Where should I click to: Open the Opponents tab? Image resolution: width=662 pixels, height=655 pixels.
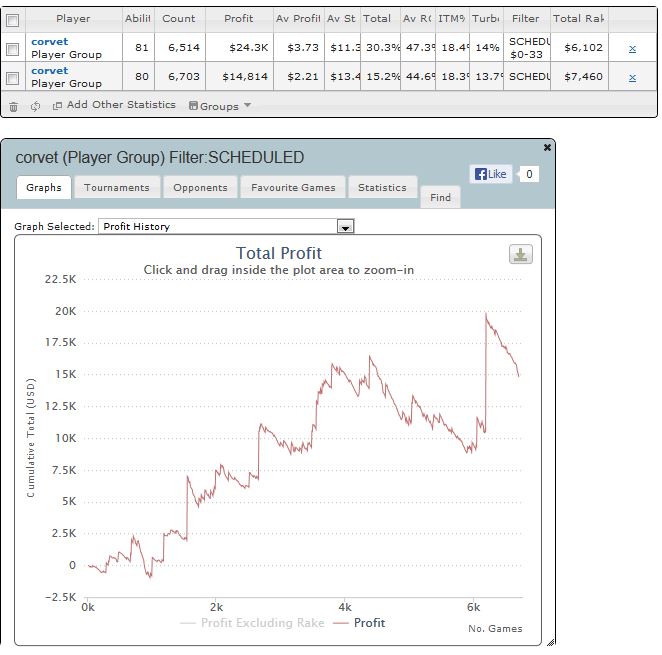(x=200, y=187)
